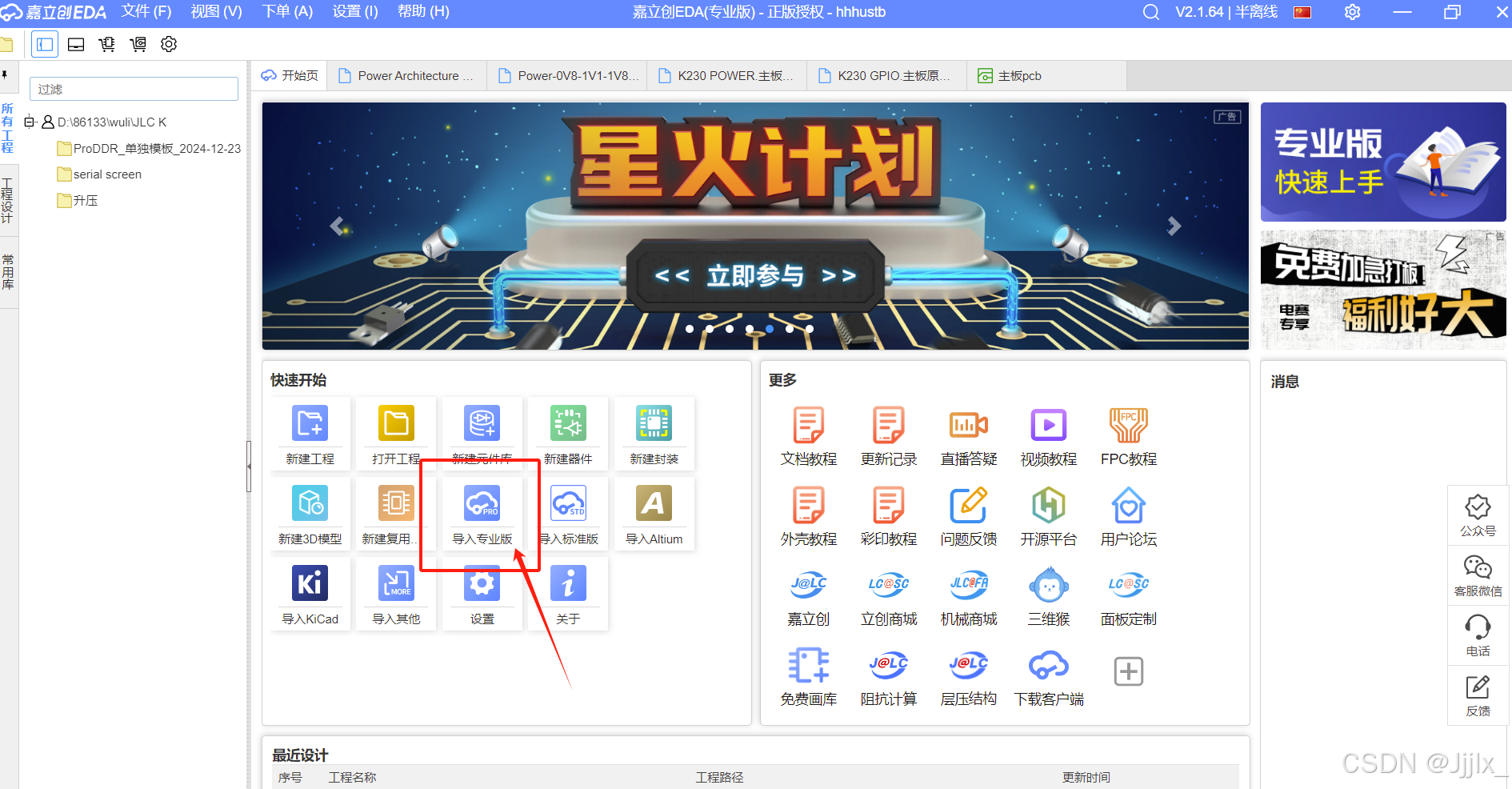Open the 文件 (F) menu
The height and width of the screenshot is (789, 1512).
(146, 12)
